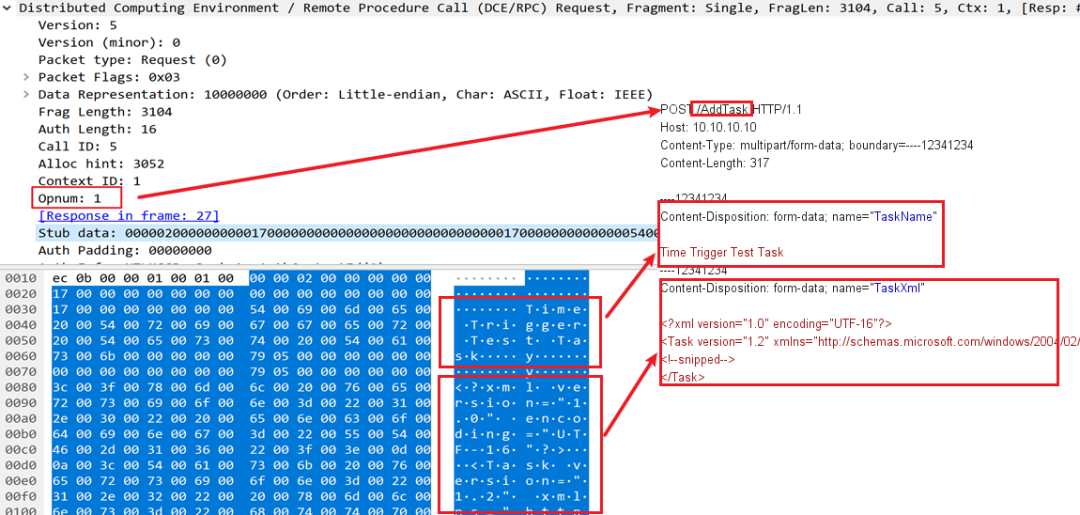Select the Version (minor): 0 field
Screen dimensions: 1080x515
[109, 43]
